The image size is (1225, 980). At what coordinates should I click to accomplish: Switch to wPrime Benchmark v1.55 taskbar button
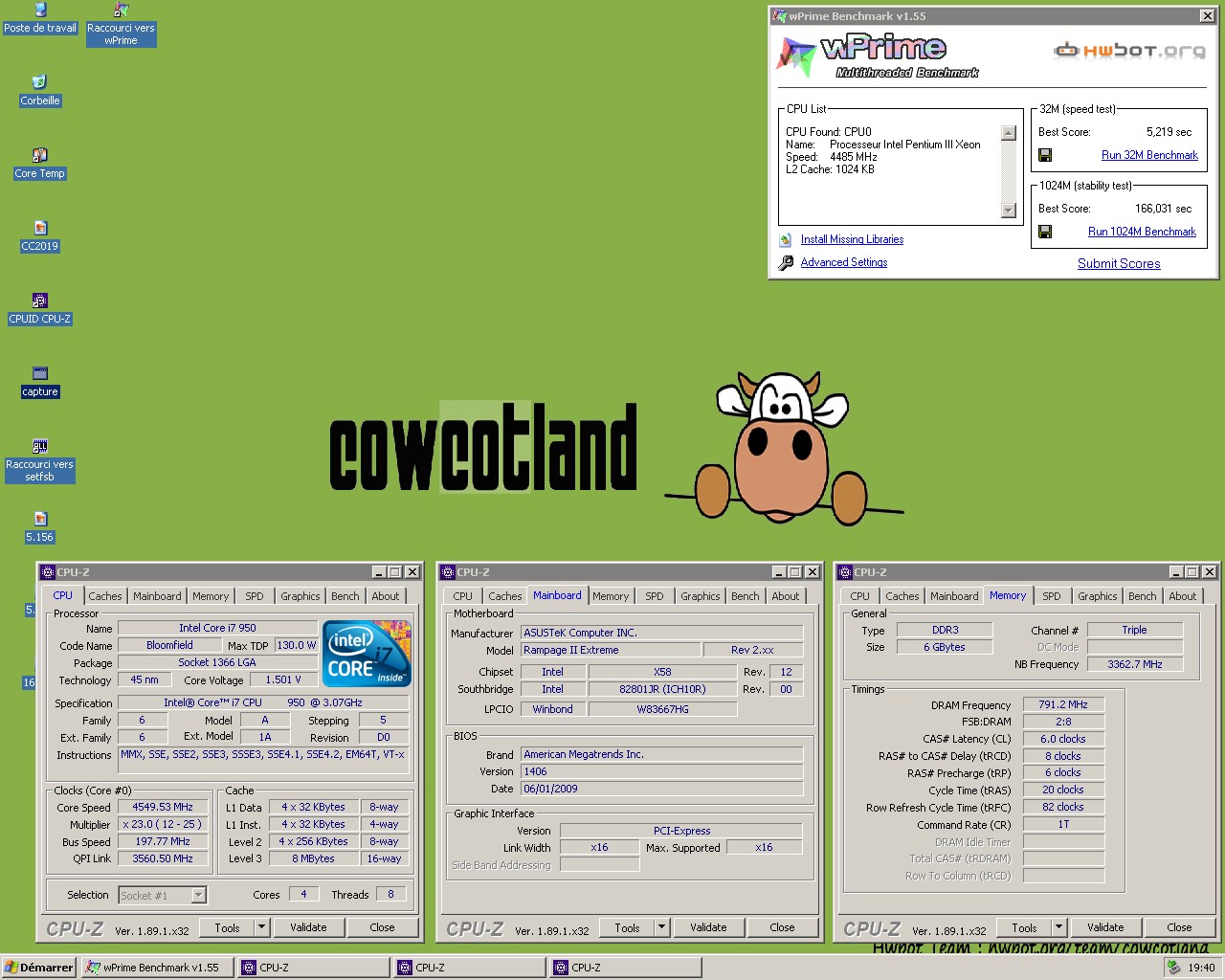pyautogui.click(x=157, y=968)
